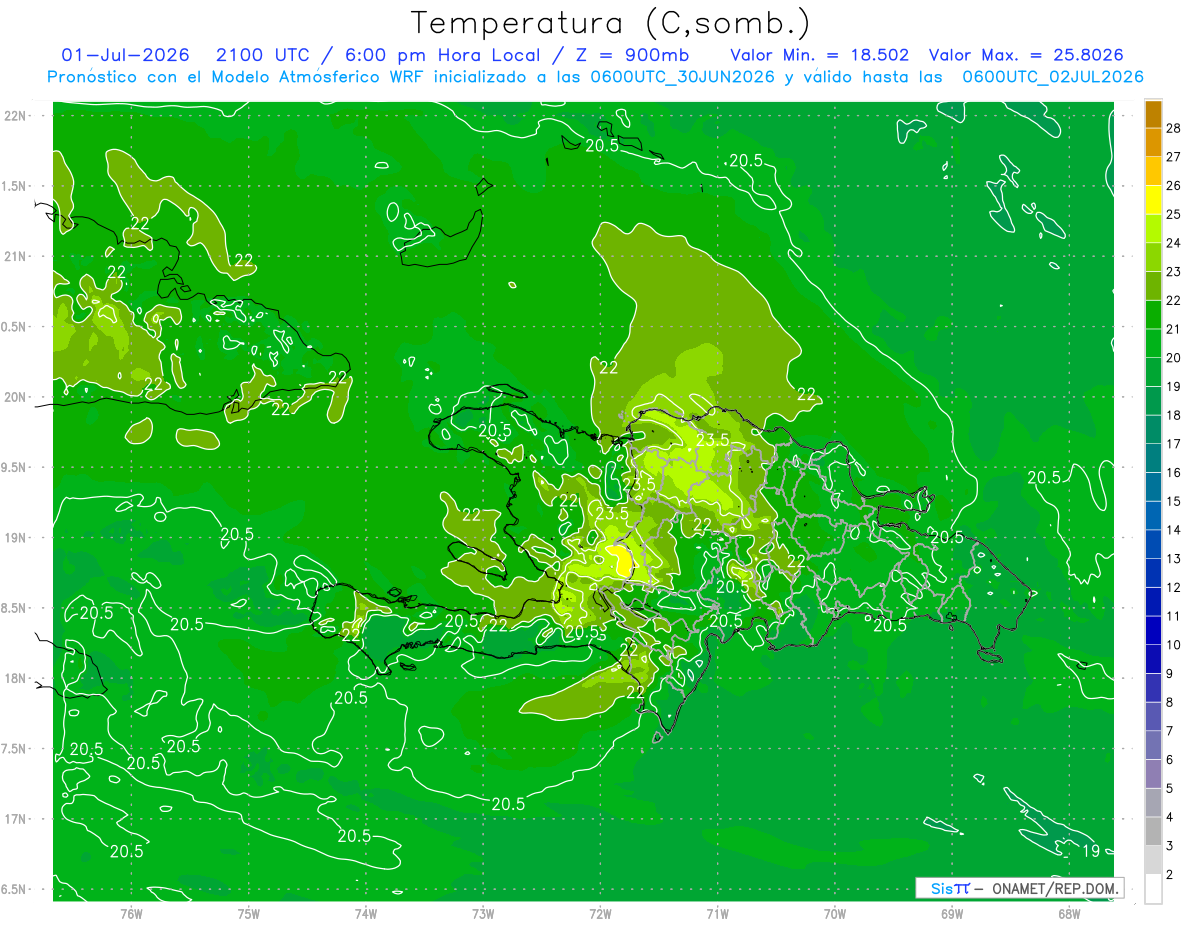Pick the green band between 20 and 21
Screen dimensions: 1200x927
(1153, 344)
